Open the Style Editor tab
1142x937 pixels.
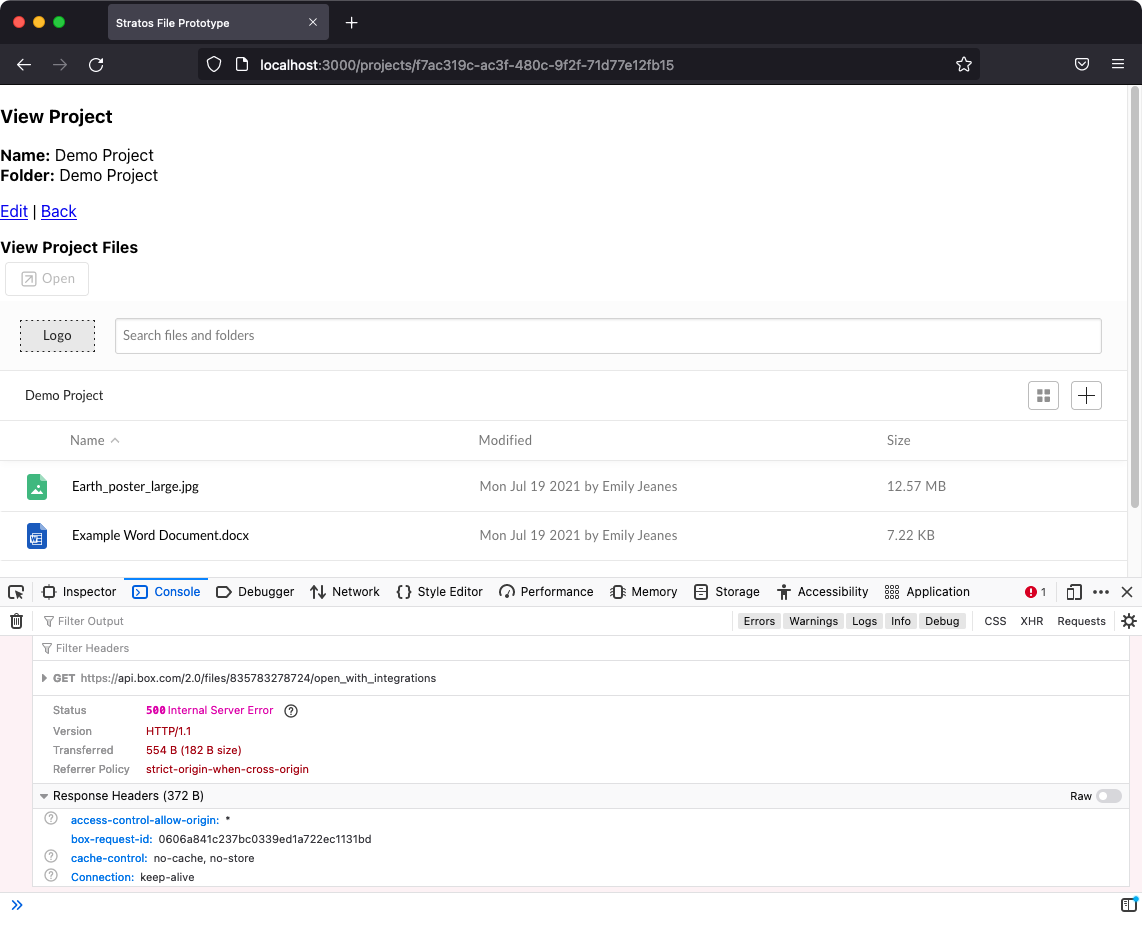[x=439, y=593]
